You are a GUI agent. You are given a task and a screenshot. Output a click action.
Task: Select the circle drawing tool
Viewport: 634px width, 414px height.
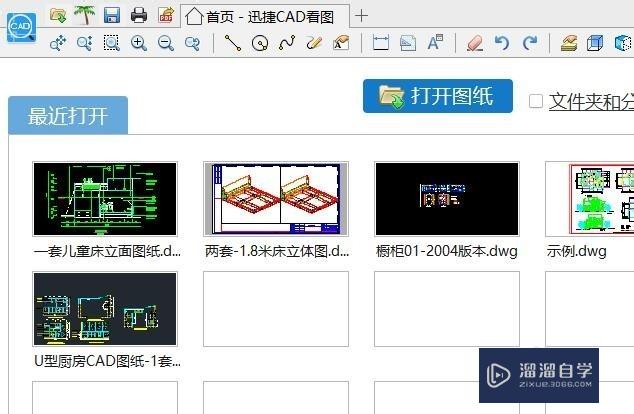[x=260, y=43]
